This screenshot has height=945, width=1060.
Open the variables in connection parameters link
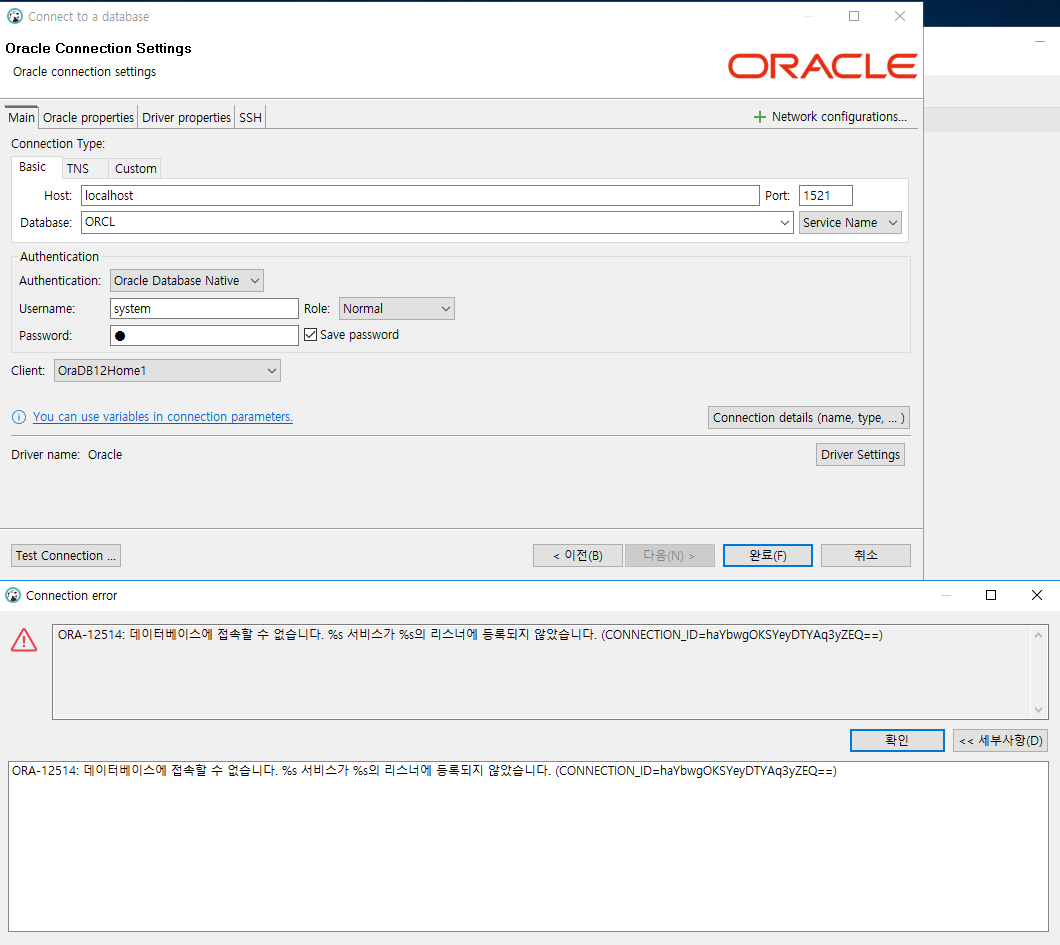(x=163, y=417)
